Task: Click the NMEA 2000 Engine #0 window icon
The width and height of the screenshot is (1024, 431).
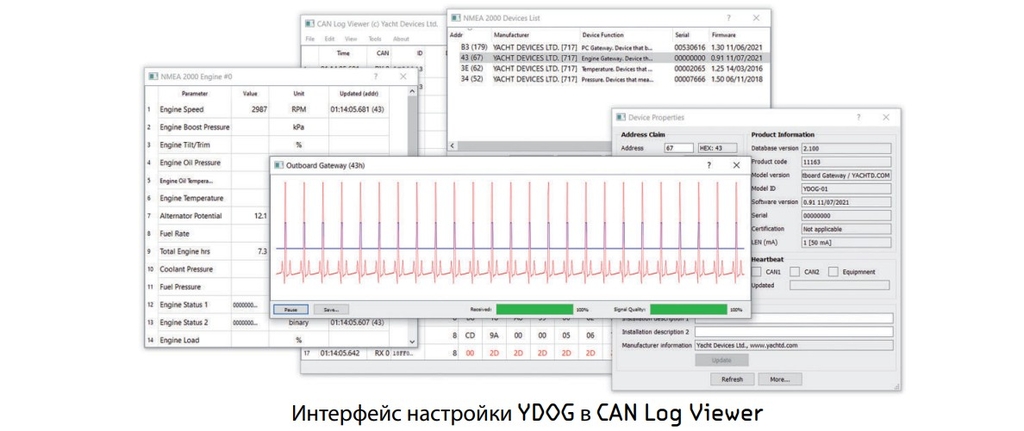Action: point(153,76)
